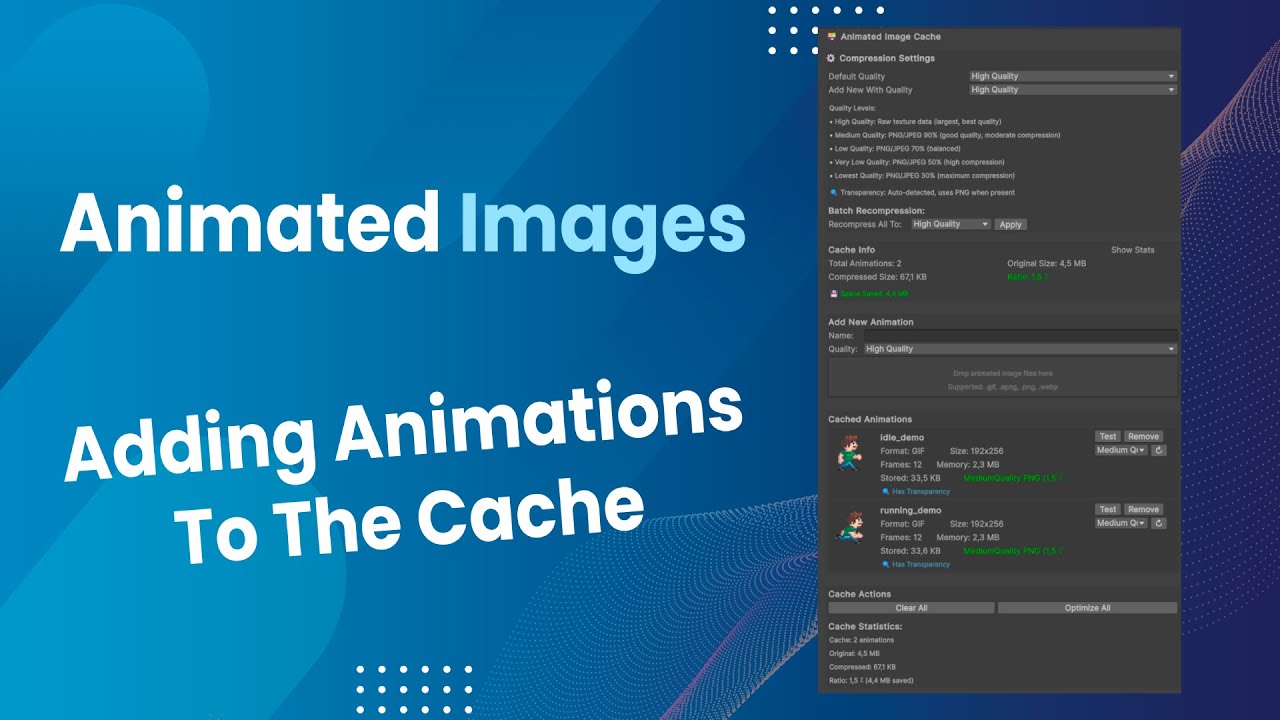Click idle_demo's Has Transparency magnifier icon
The width and height of the screenshot is (1280, 720).
tap(885, 492)
